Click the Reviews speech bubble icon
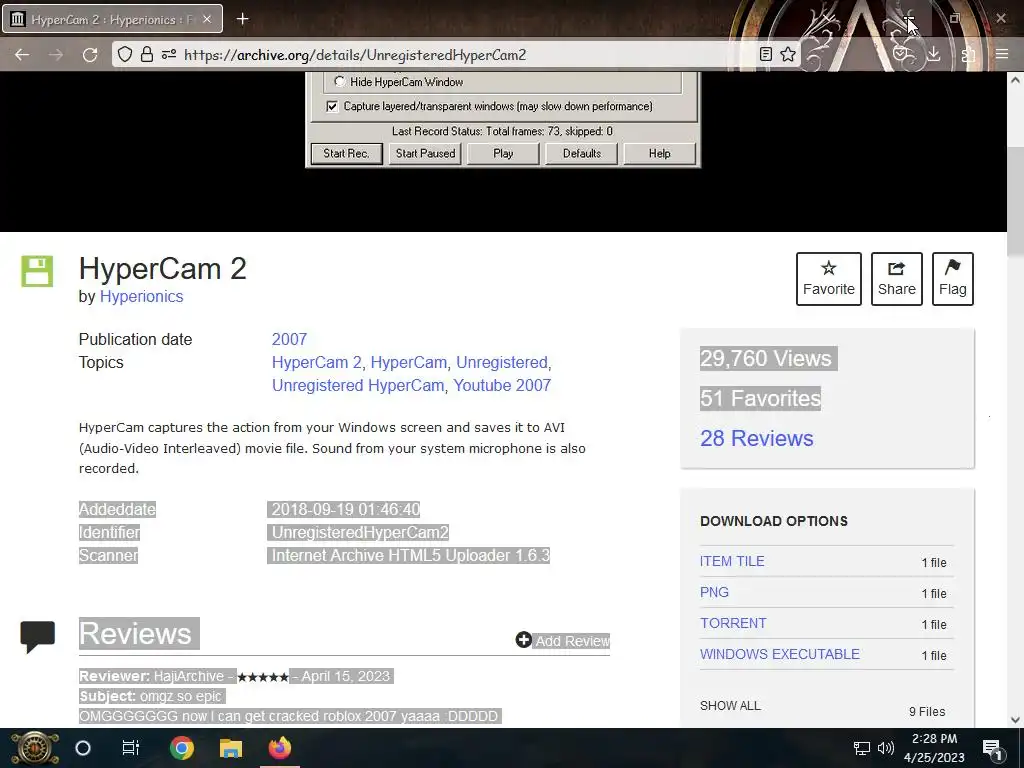1024x768 pixels. pos(37,637)
